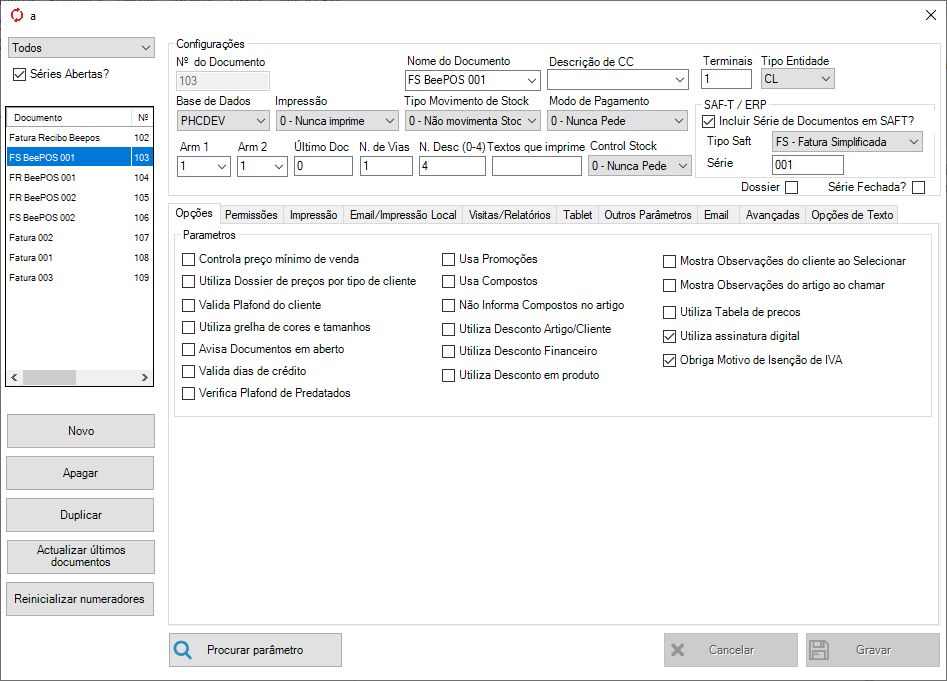This screenshot has width=947, height=681.
Task: Click the X icon on Cancelar
Action: [x=678, y=650]
